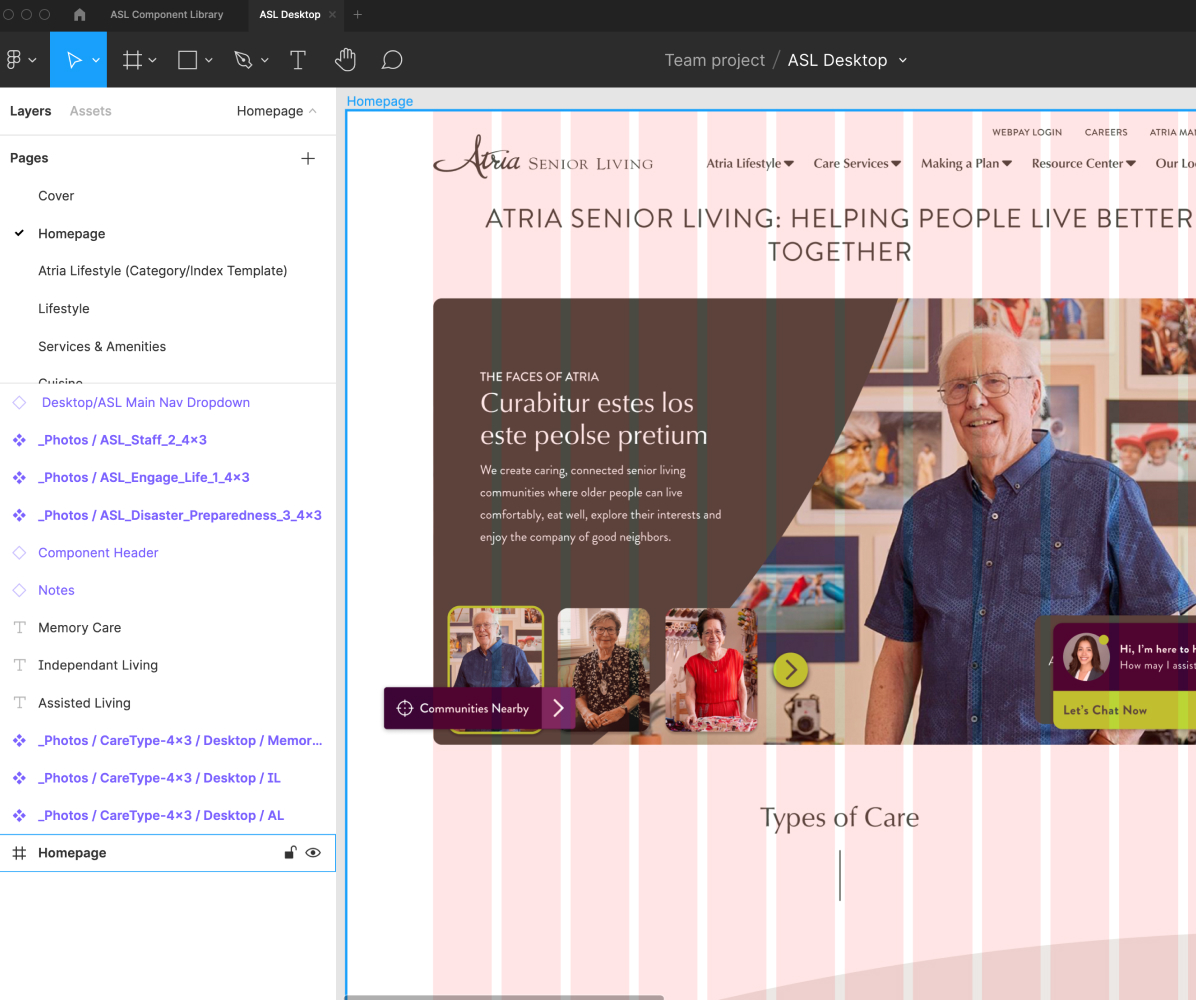Open the Cover page

coord(56,195)
